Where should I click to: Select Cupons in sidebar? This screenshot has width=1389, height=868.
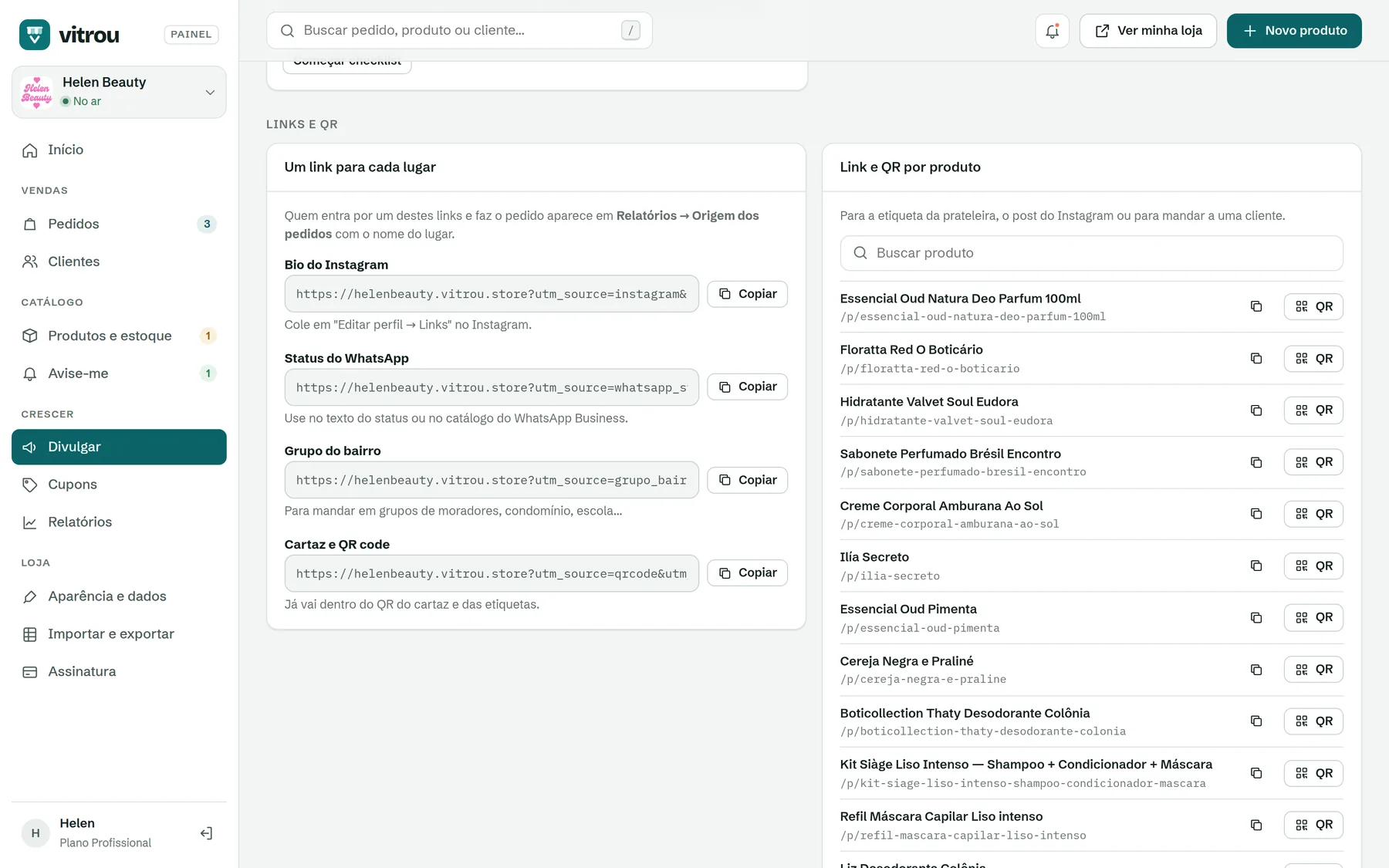coord(119,485)
